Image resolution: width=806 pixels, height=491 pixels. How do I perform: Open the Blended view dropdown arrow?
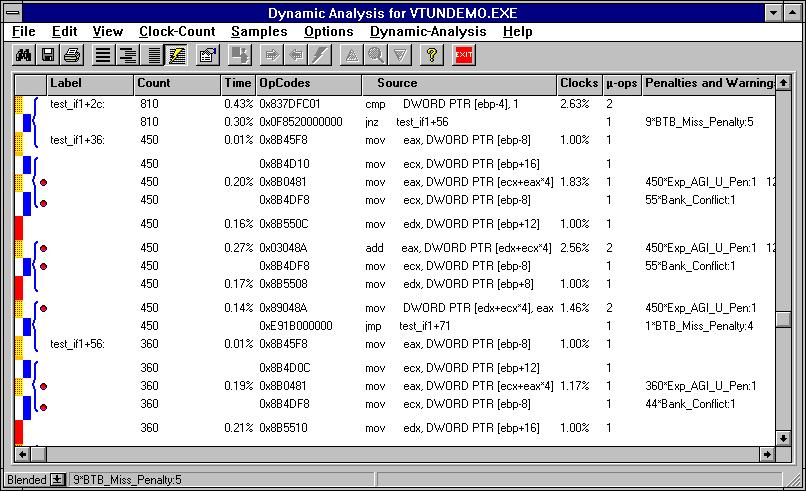[58, 480]
